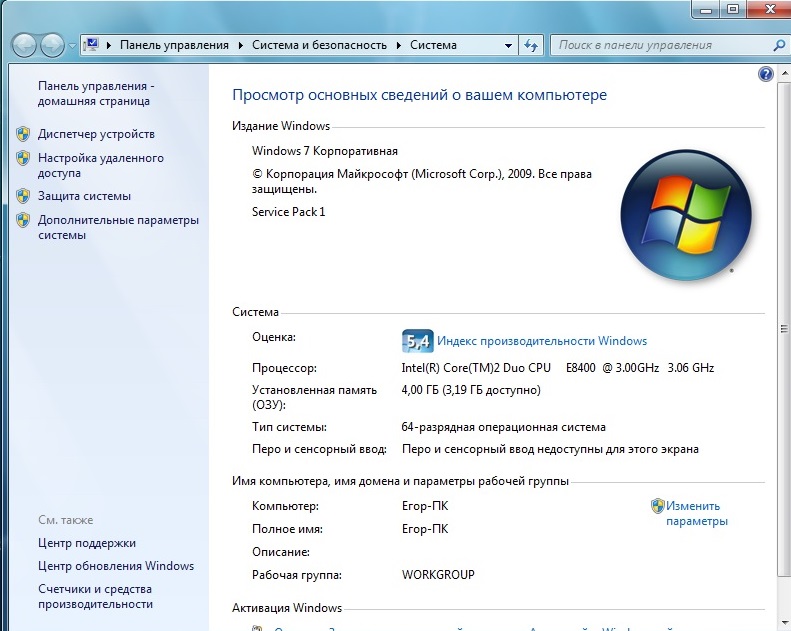Click the vertical scrollbar down arrow
Viewport: 791px width, 631px height.
coord(784,623)
